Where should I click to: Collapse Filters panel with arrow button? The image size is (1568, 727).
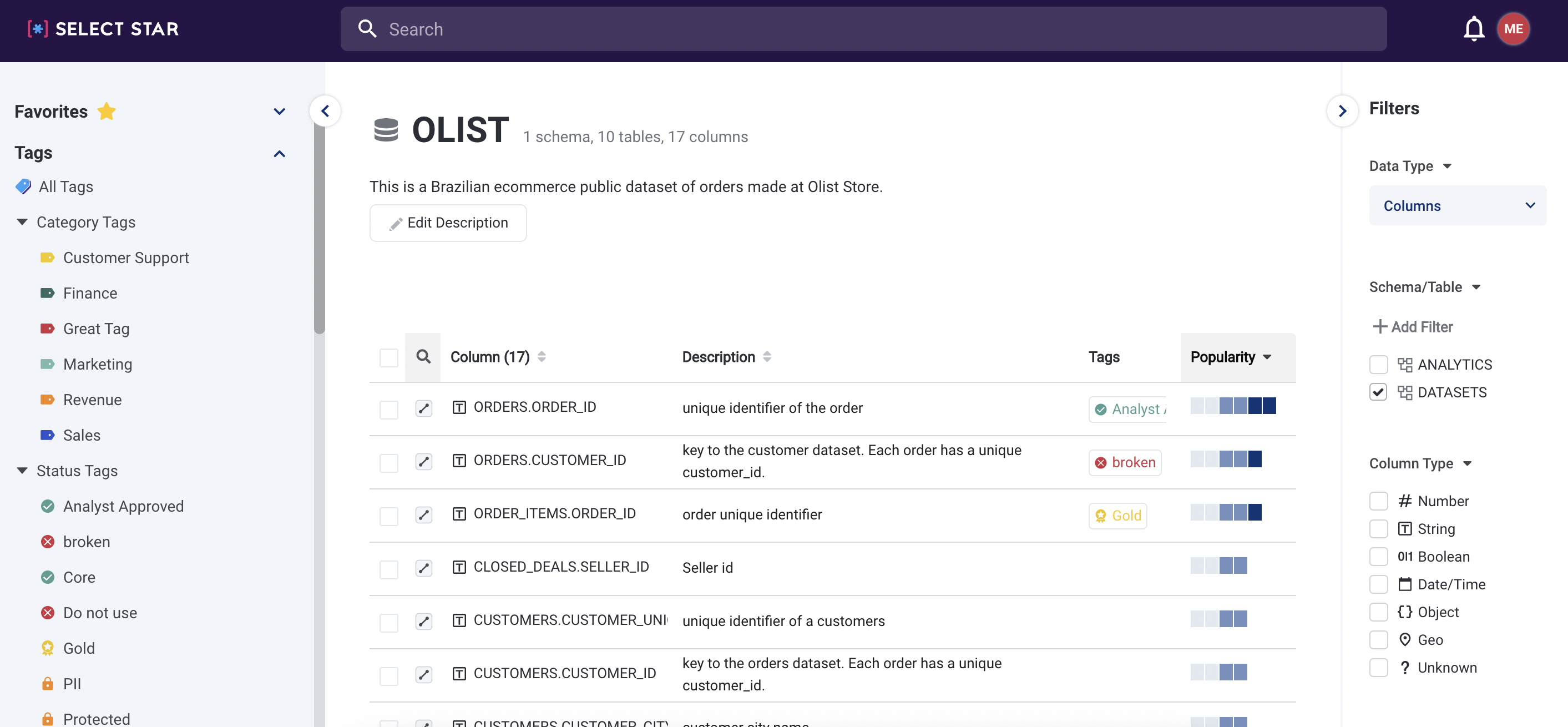(1342, 112)
